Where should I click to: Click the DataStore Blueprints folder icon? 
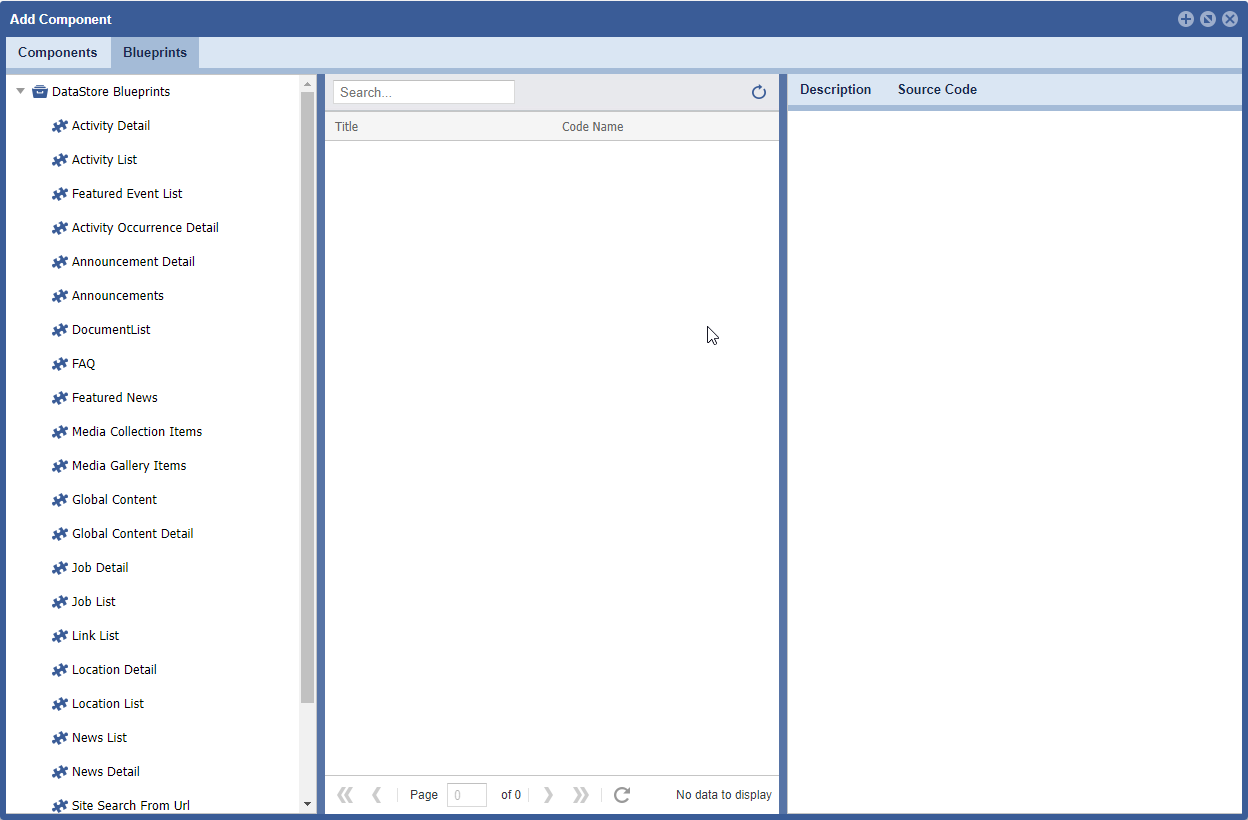click(x=40, y=91)
